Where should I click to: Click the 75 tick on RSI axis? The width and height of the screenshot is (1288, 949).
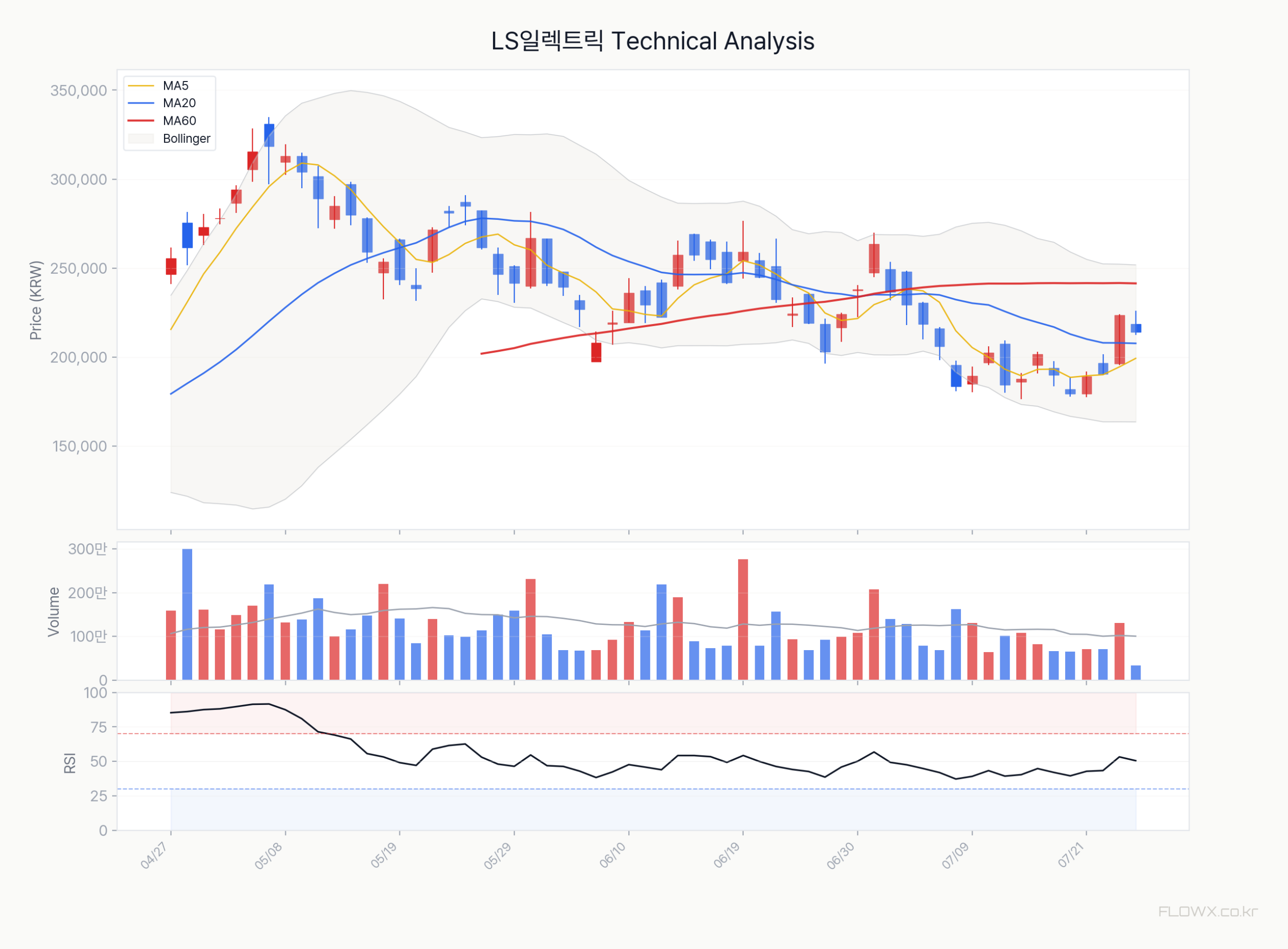[x=99, y=727]
